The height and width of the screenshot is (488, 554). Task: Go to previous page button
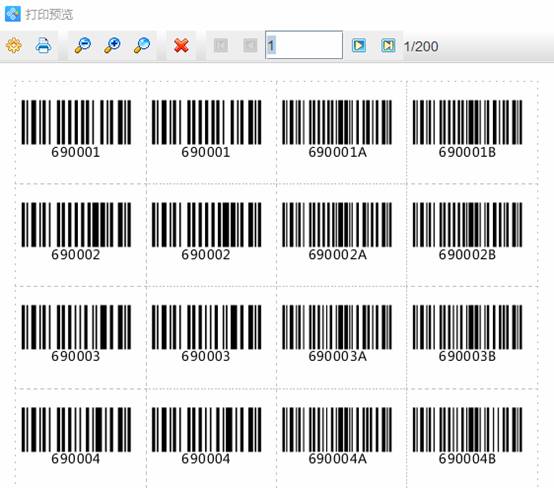(x=250, y=46)
